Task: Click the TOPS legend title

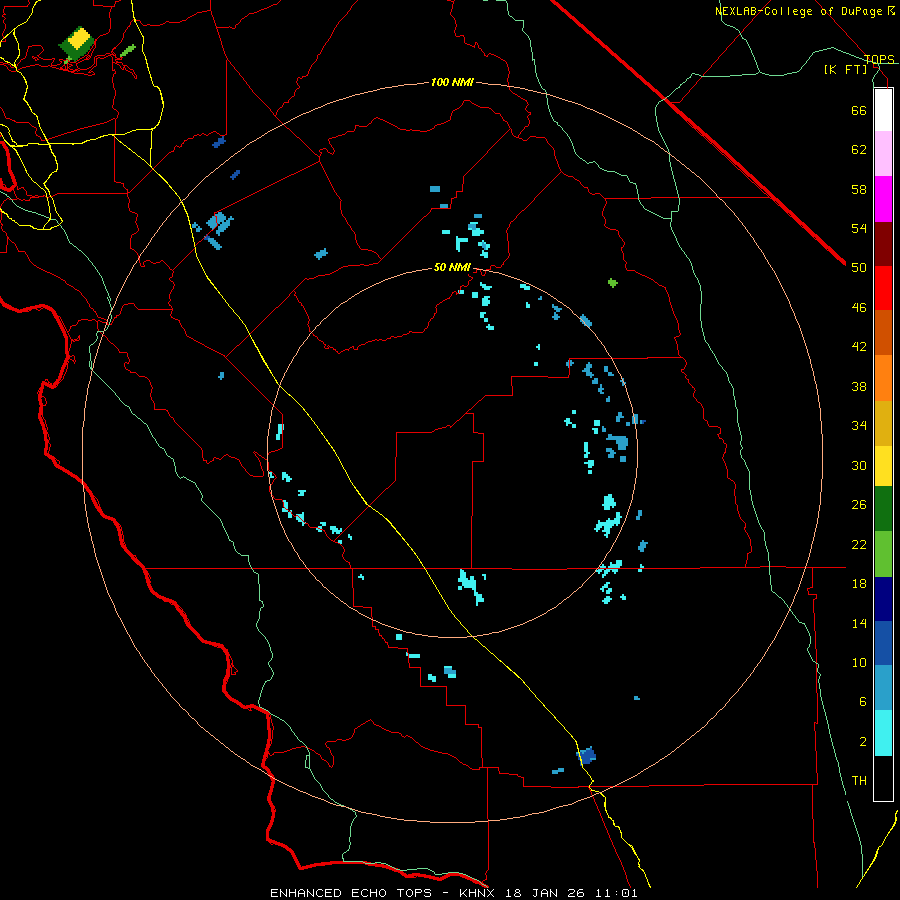Action: pos(879,59)
